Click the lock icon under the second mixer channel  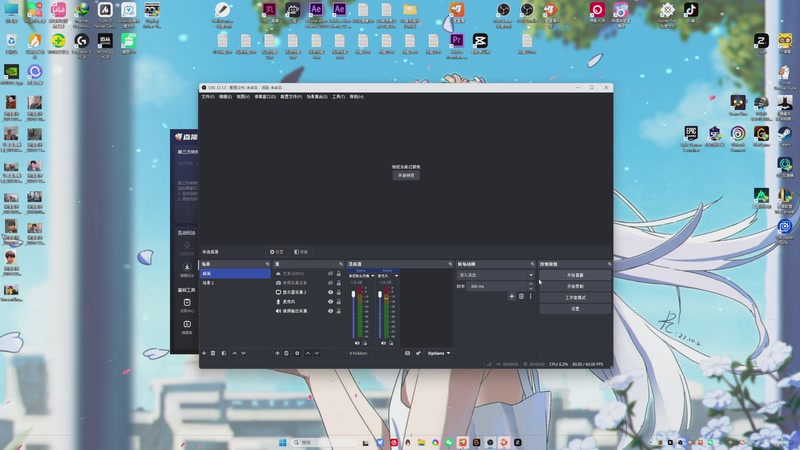tap(391, 343)
